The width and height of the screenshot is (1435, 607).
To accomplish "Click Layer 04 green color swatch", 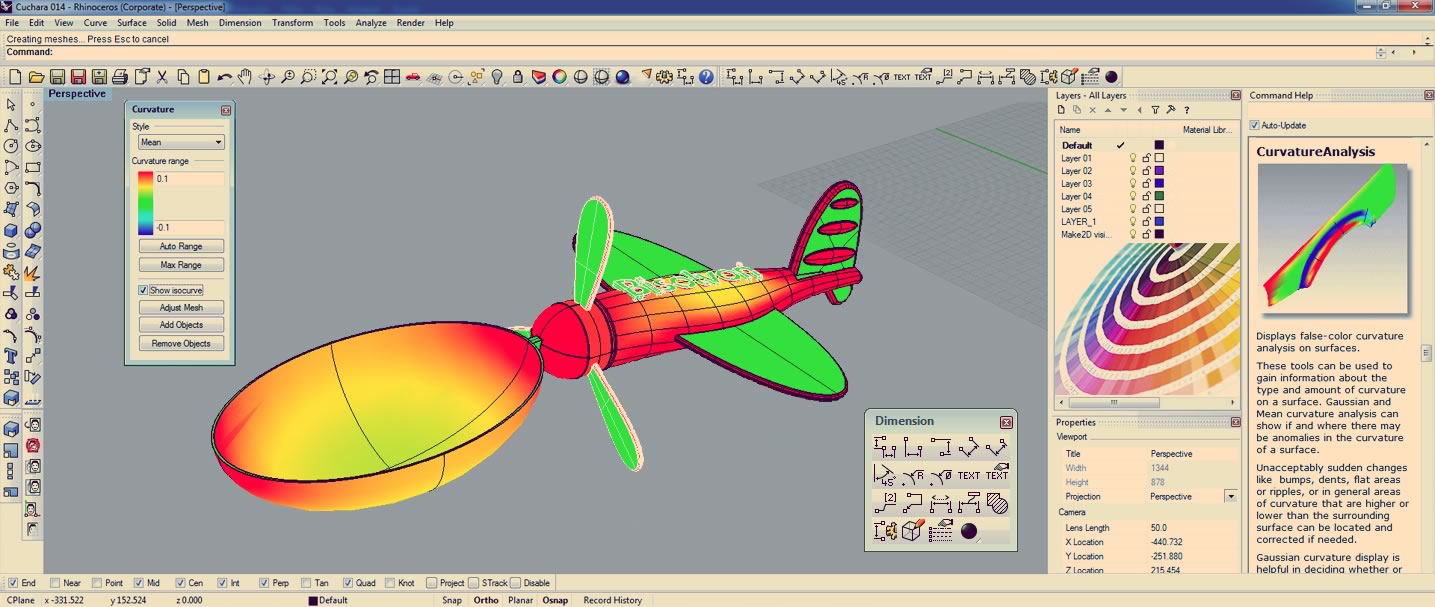I will coord(1159,196).
